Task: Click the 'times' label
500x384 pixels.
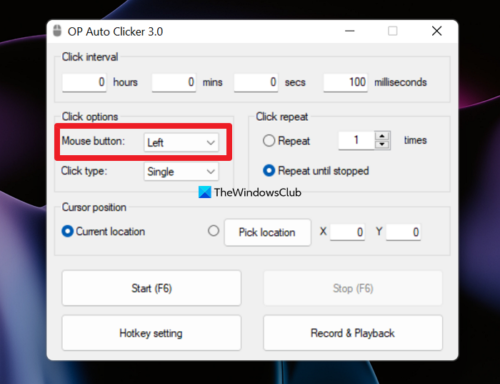Action: tap(415, 140)
